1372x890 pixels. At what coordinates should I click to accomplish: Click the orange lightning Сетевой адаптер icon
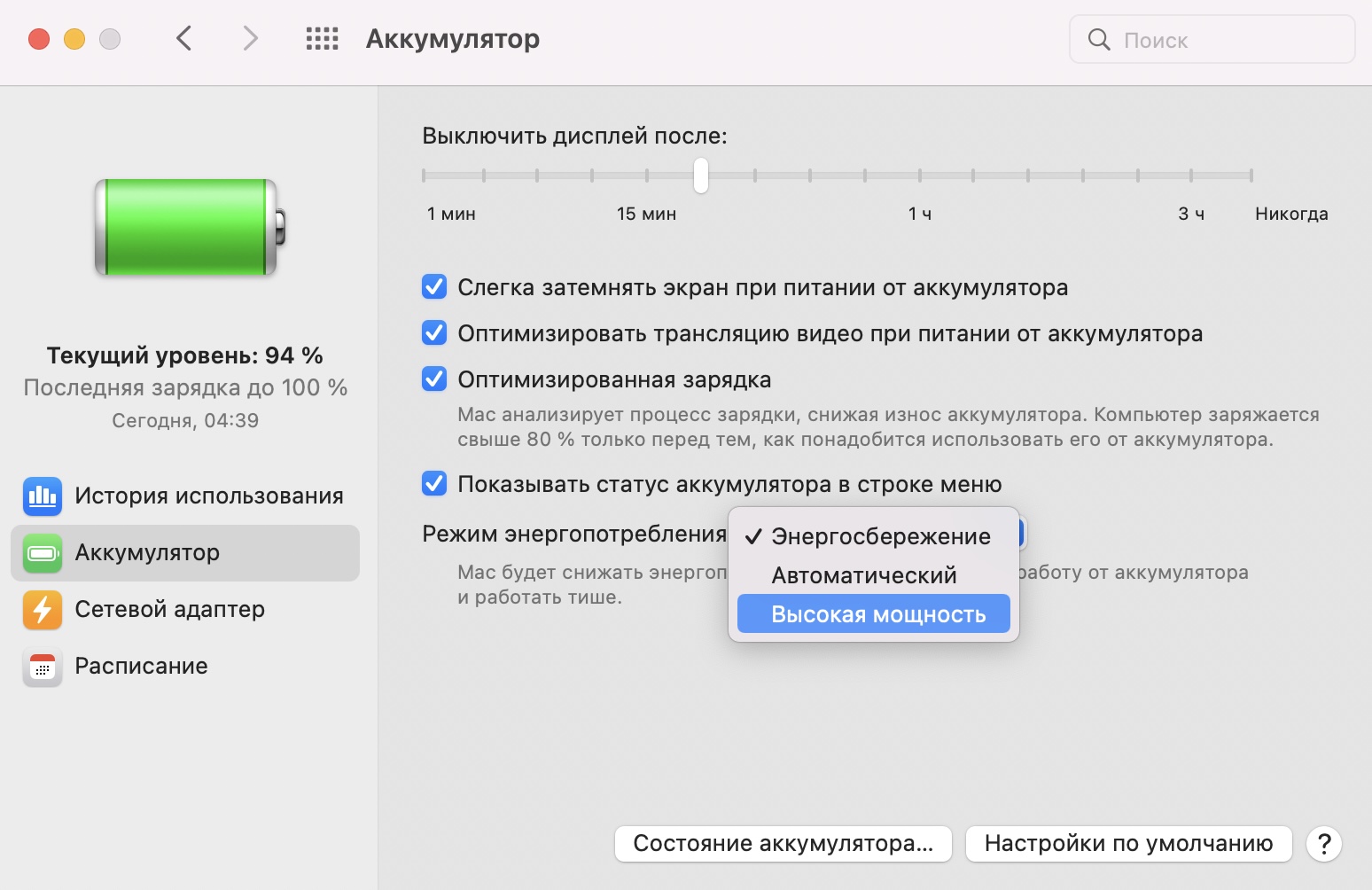pos(43,610)
